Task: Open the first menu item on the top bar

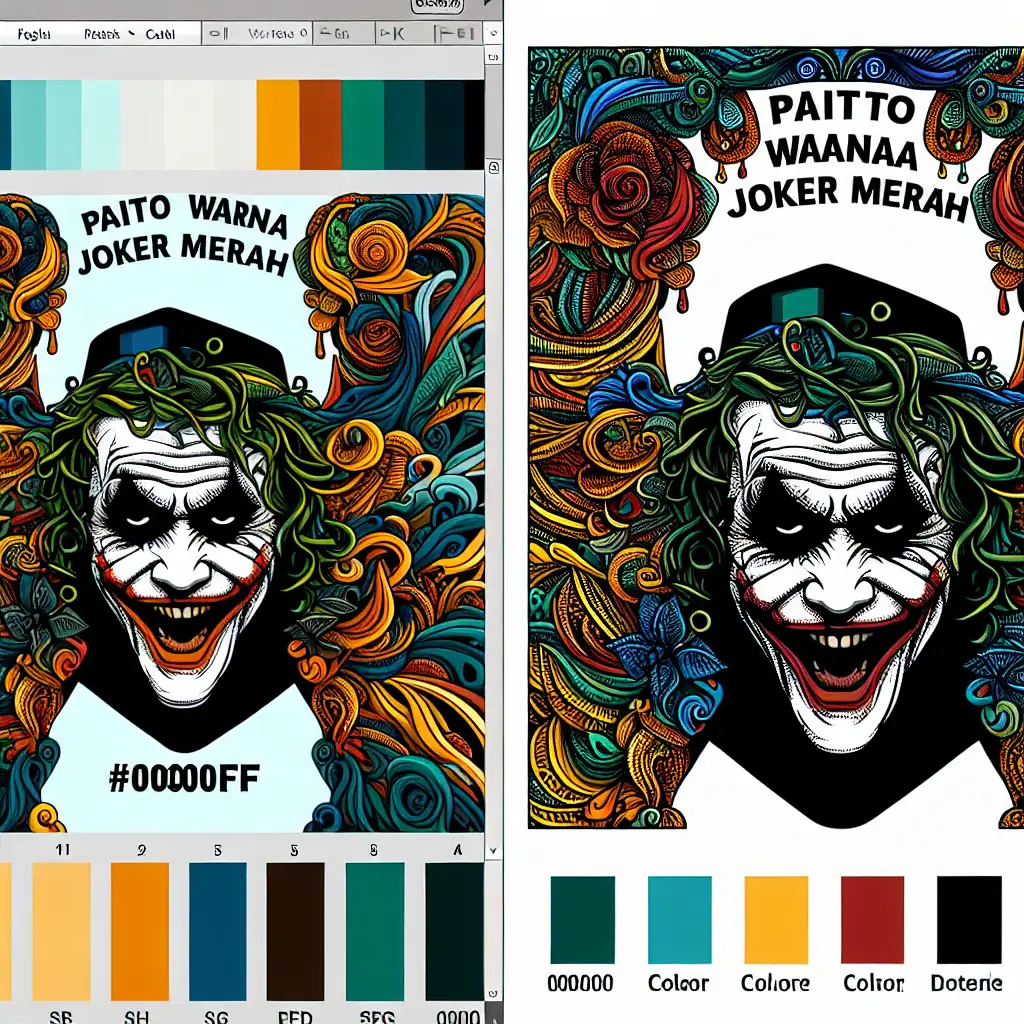Action: [x=33, y=34]
